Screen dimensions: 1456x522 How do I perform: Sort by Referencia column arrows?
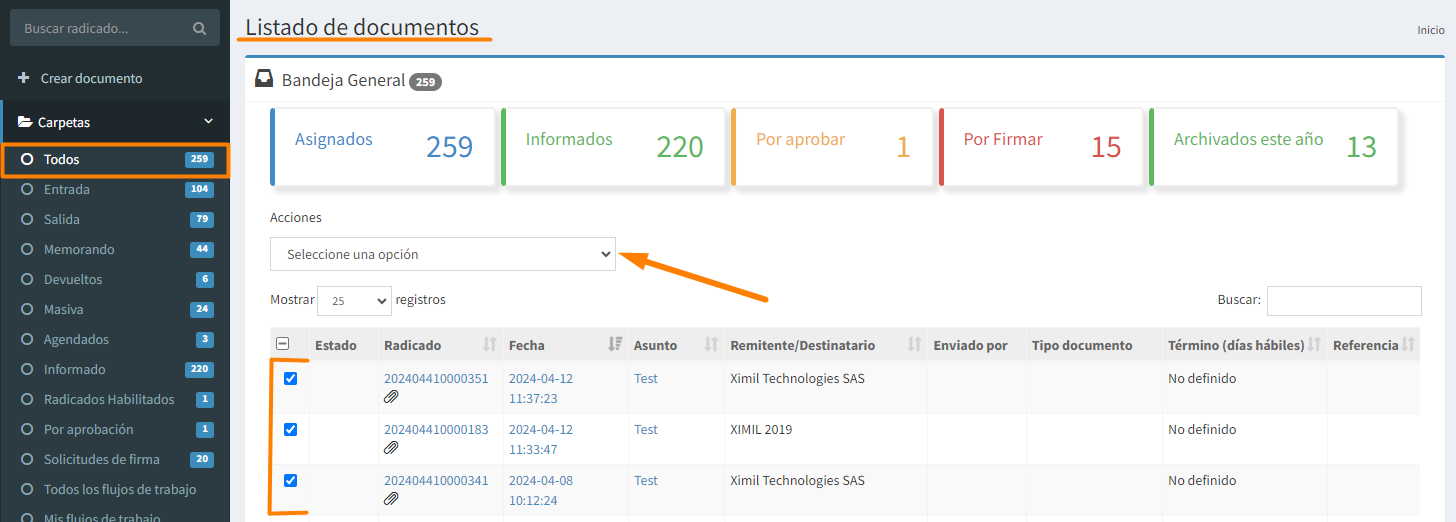pos(1408,345)
